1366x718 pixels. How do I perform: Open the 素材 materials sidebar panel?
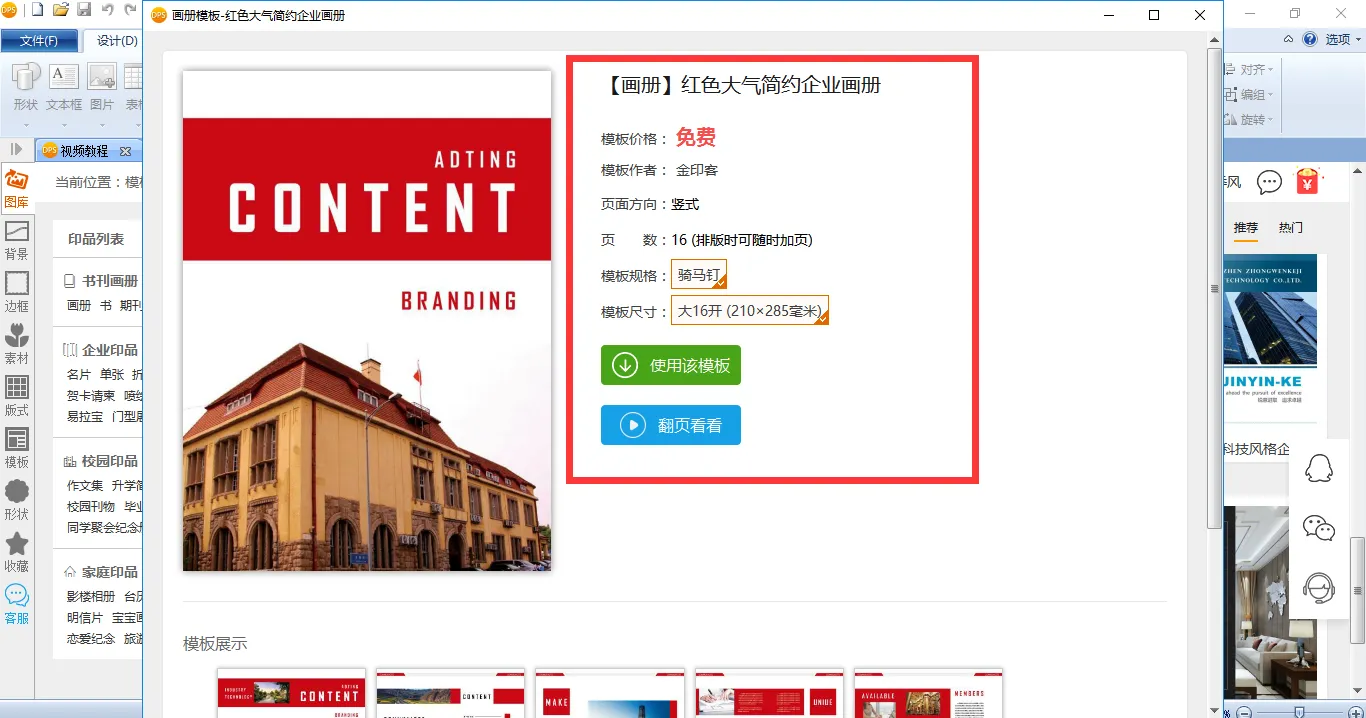pyautogui.click(x=16, y=346)
